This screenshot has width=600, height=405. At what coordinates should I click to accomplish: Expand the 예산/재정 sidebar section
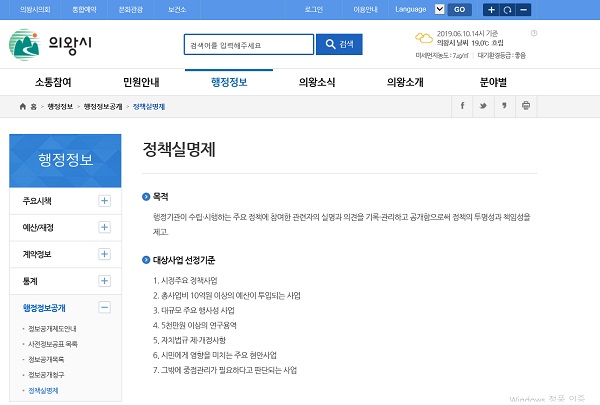point(104,228)
